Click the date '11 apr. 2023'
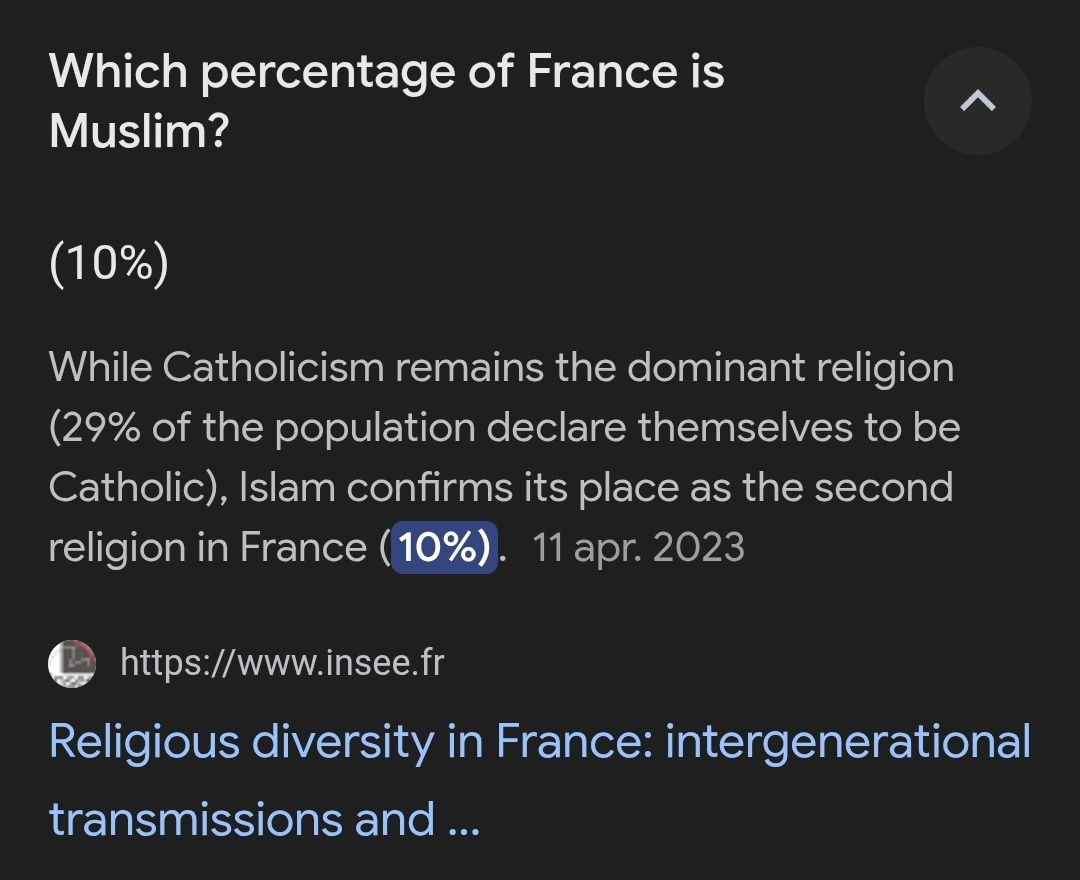1080x880 pixels. (638, 547)
